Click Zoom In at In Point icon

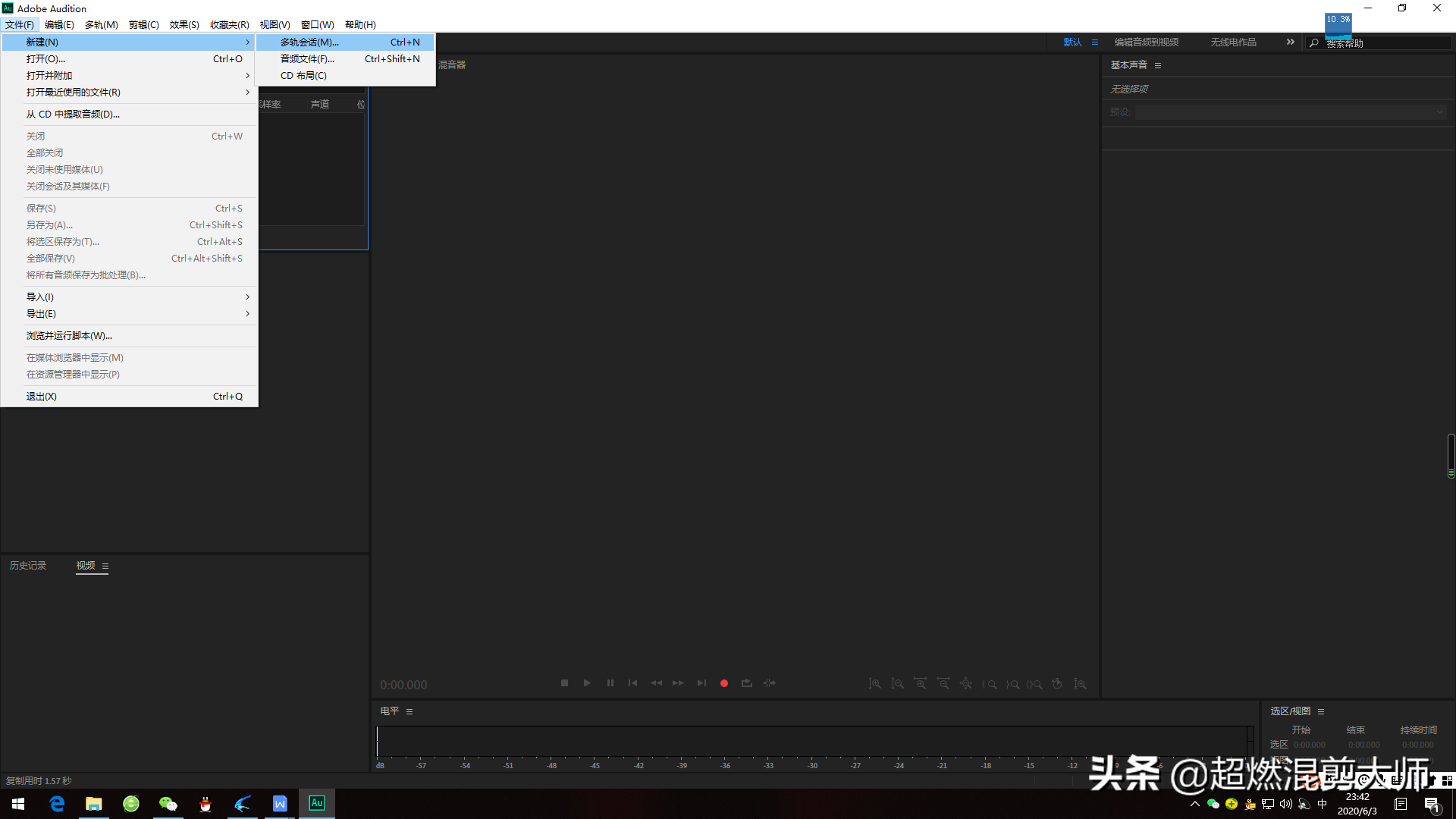(989, 684)
